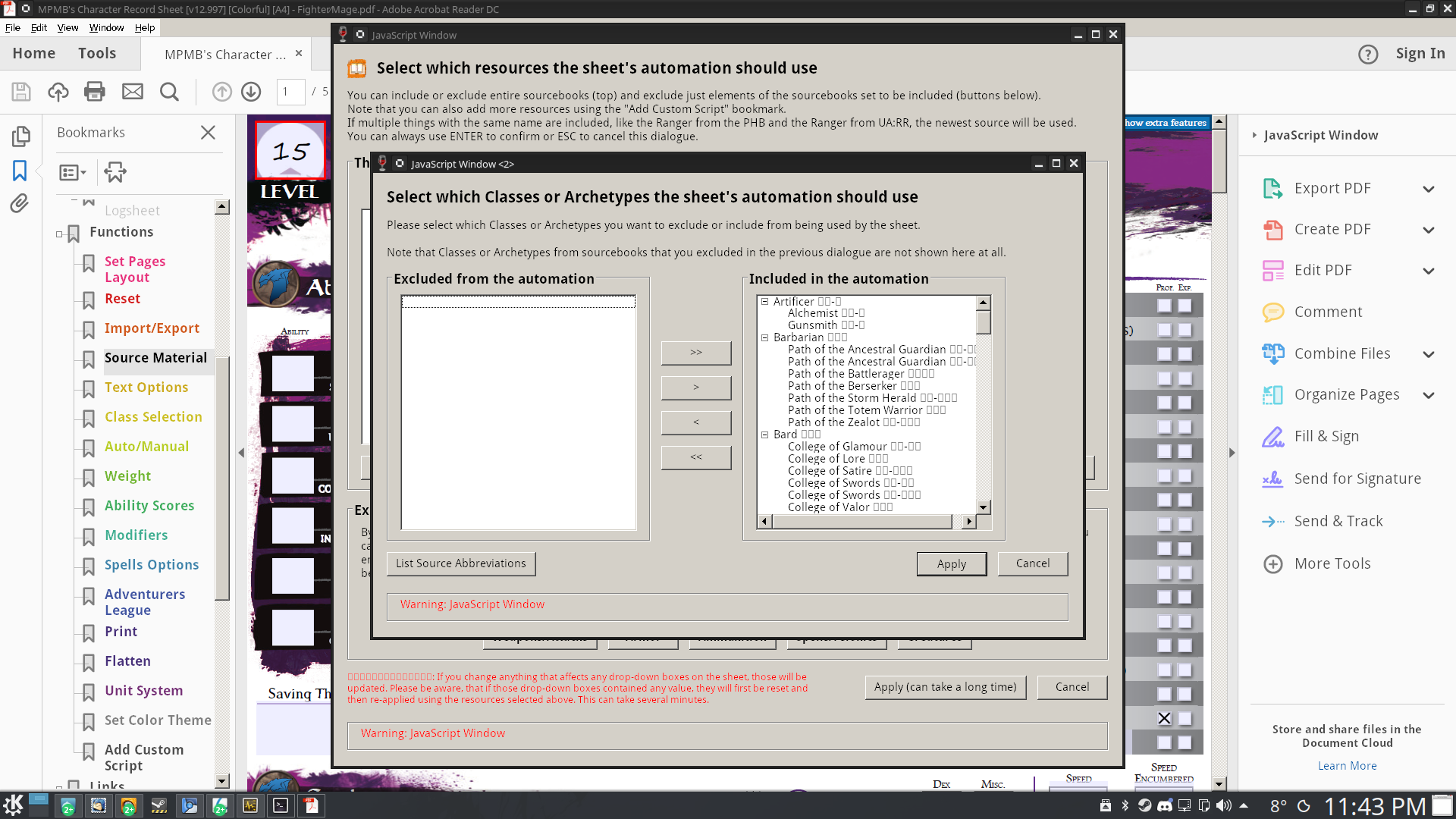This screenshot has height=819, width=1456.
Task: Expand Combine Files chevron
Action: (1429, 354)
